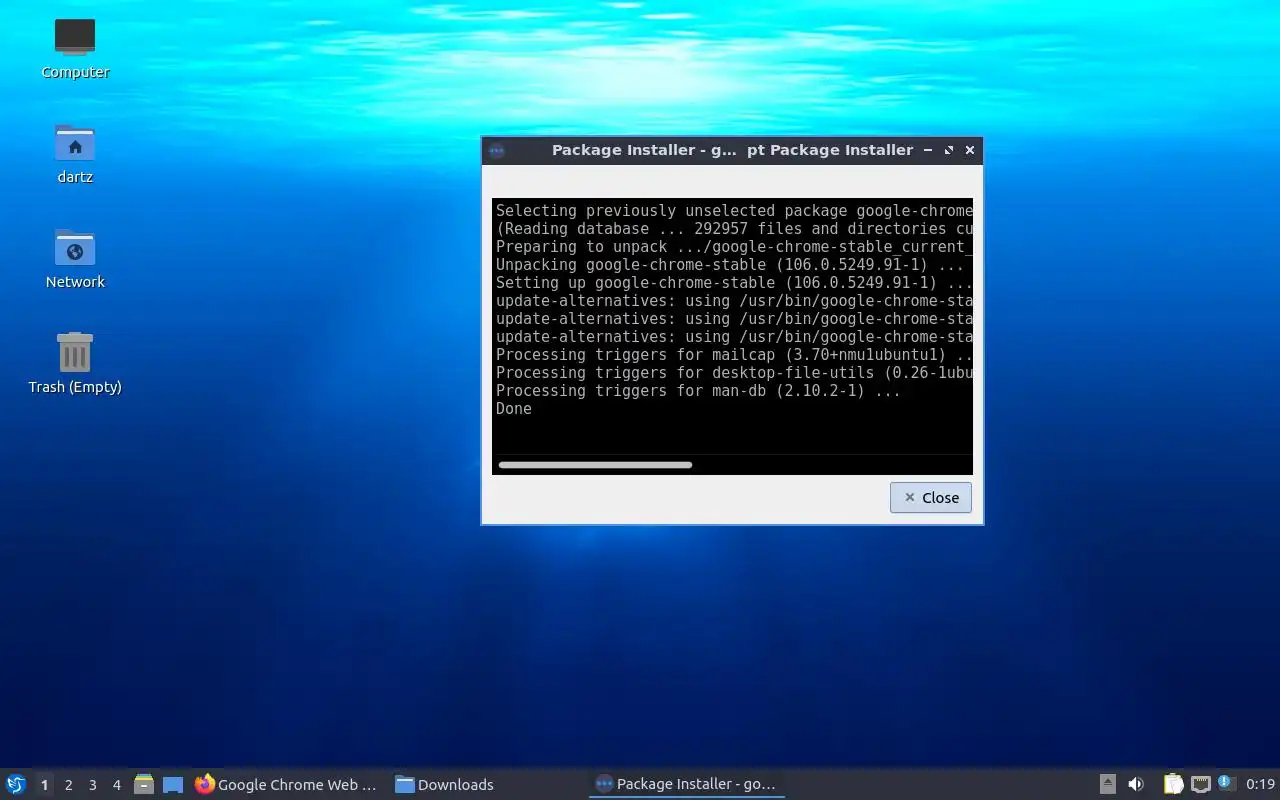Switch to workspace 4

pos(116,785)
